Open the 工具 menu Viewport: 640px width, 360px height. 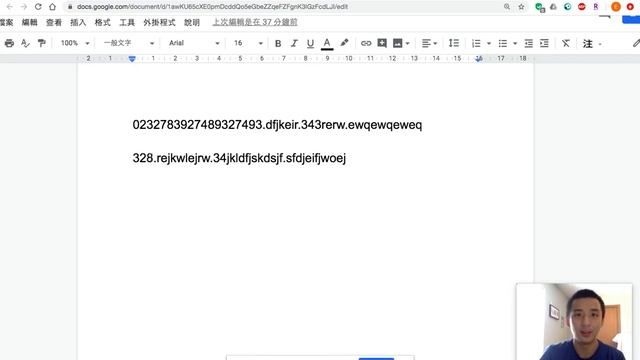tap(127, 22)
